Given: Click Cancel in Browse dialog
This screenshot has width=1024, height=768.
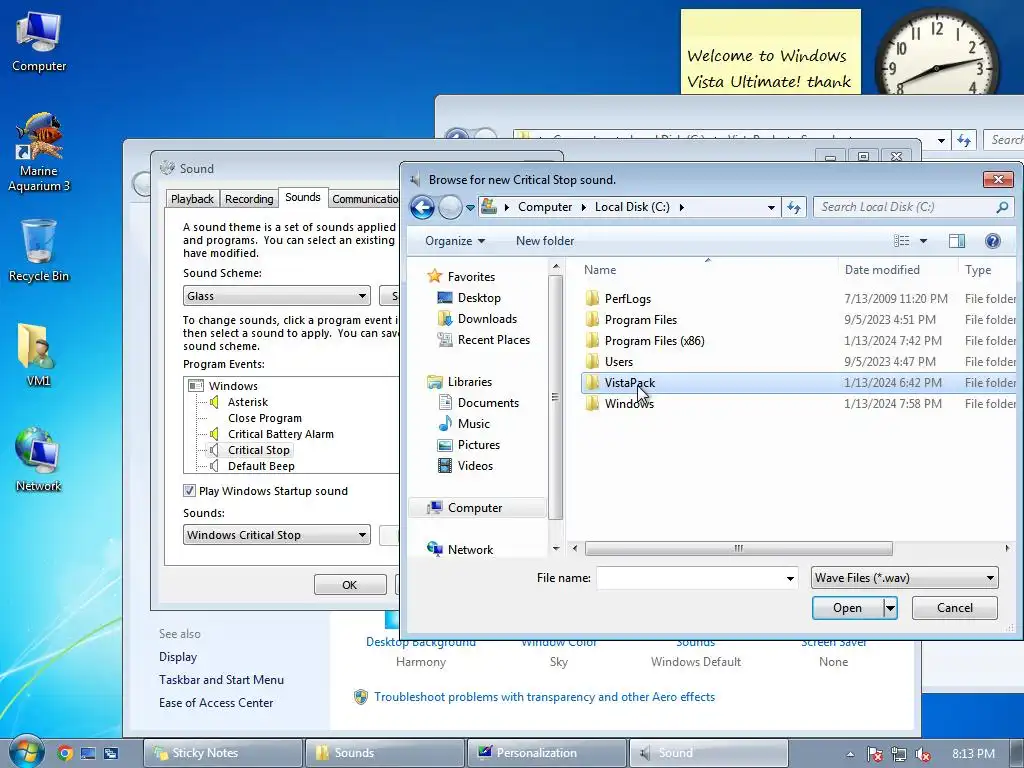Looking at the screenshot, I should coord(954,608).
